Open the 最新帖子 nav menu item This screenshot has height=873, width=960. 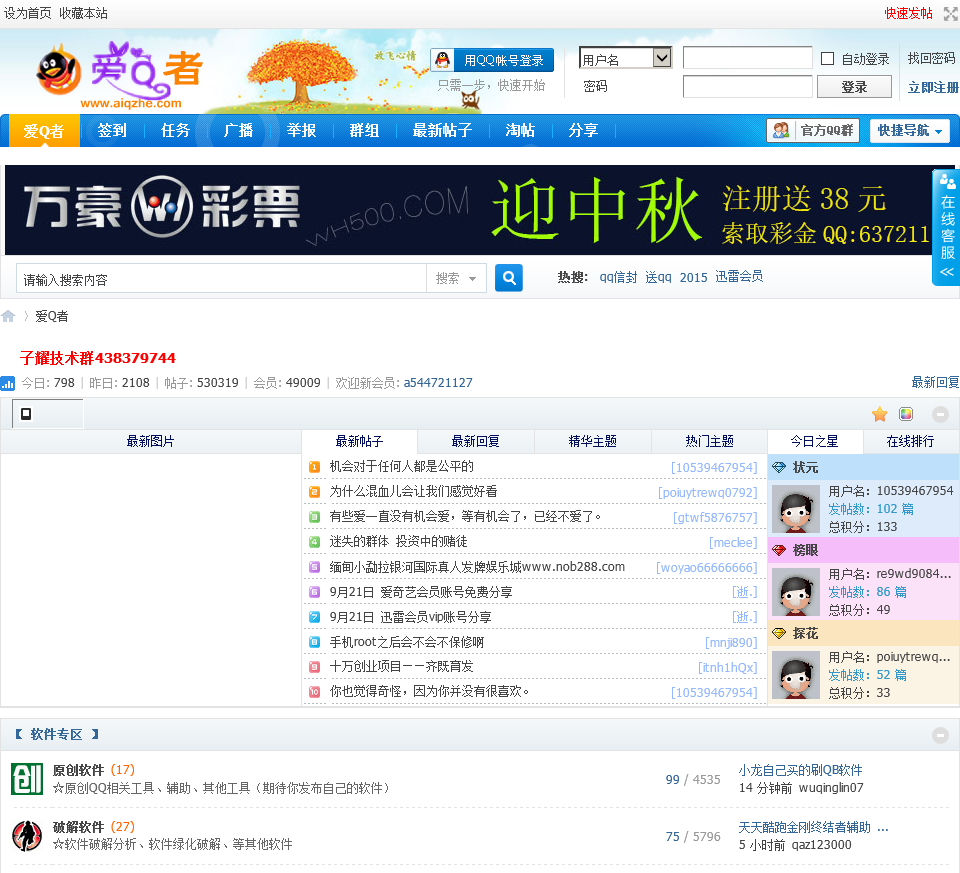pos(442,130)
